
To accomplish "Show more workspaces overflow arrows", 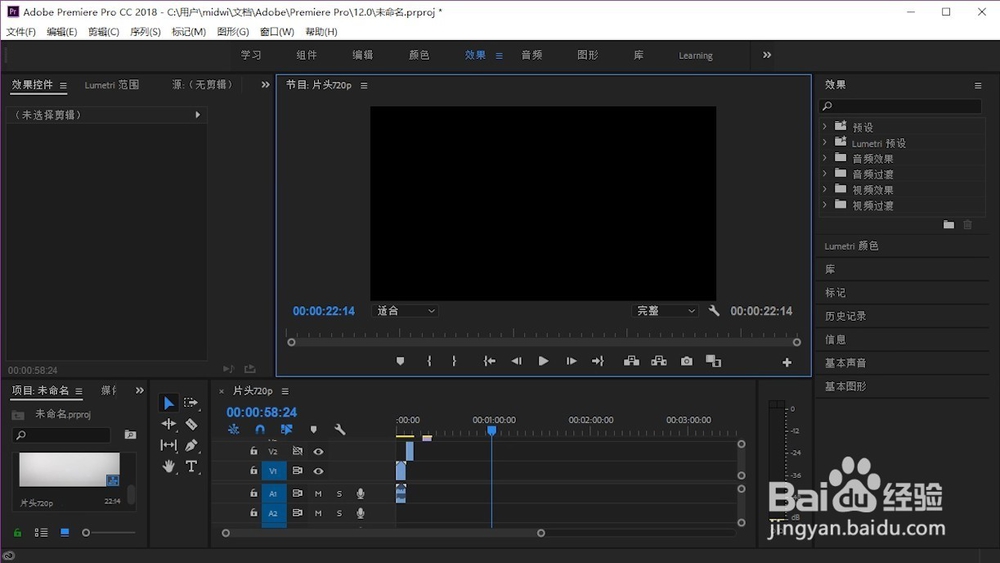I will point(767,55).
